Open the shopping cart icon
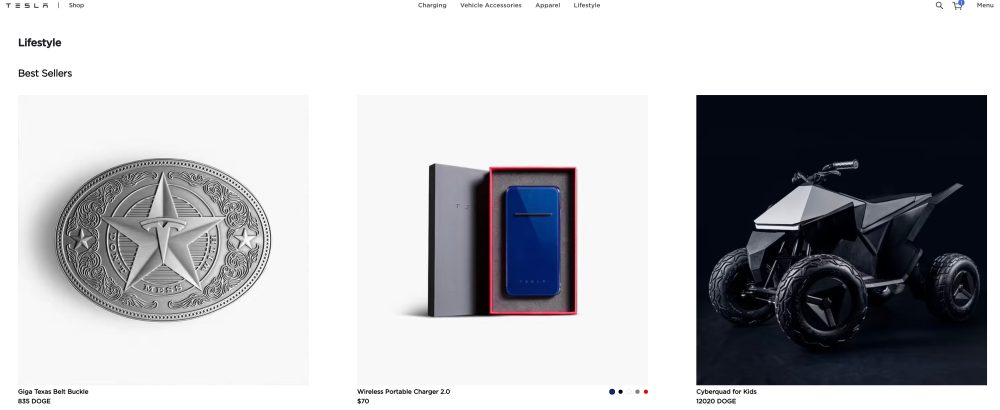The image size is (1000, 410). coord(957,5)
